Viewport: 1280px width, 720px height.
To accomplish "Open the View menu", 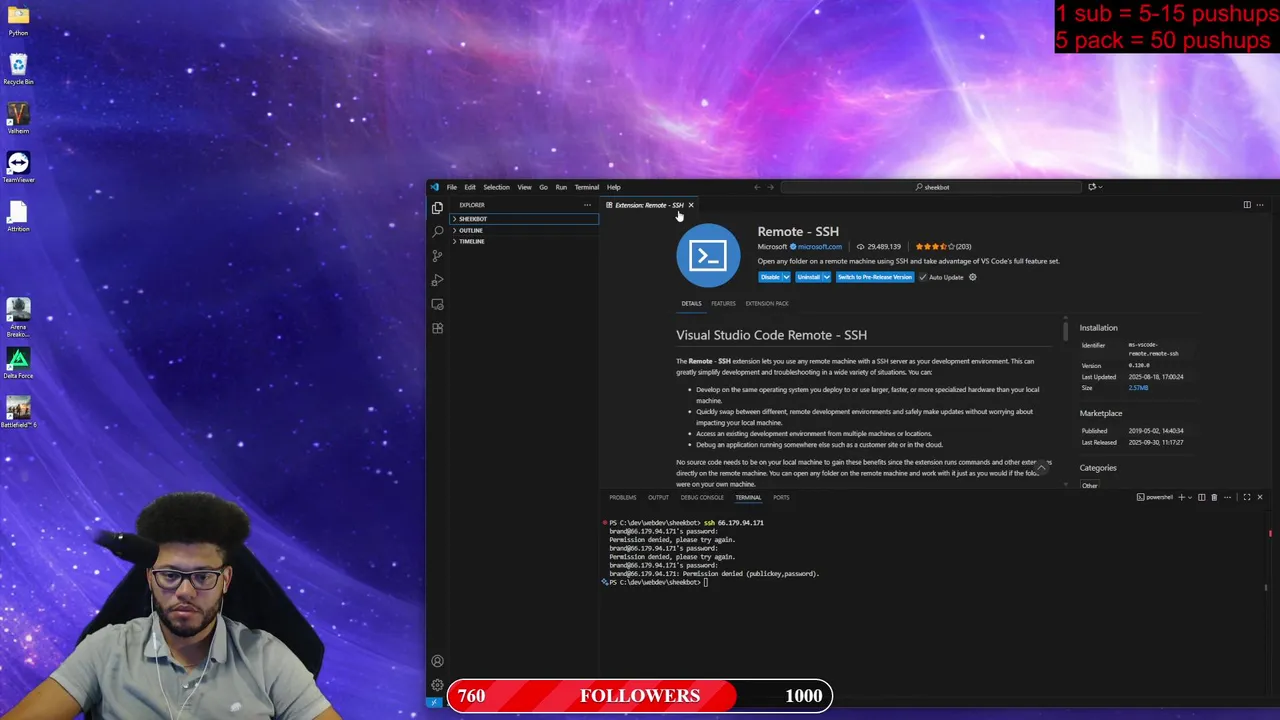I will point(524,187).
